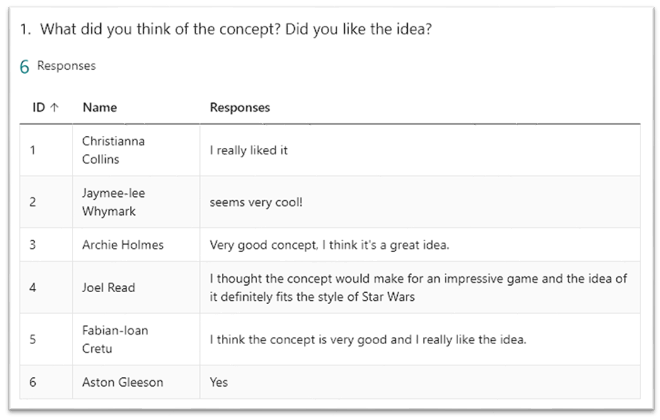
Task: Click the 'I really liked it' response
Action: click(250, 150)
